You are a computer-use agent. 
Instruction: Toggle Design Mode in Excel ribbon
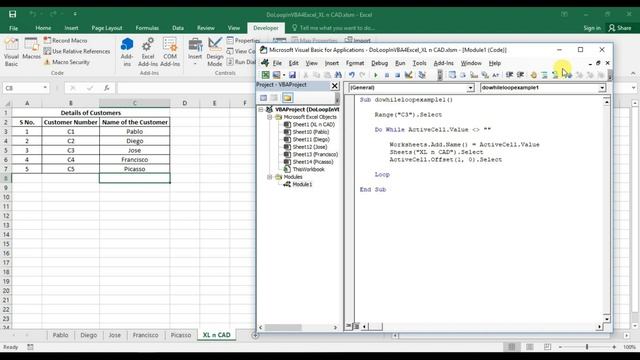(x=215, y=52)
